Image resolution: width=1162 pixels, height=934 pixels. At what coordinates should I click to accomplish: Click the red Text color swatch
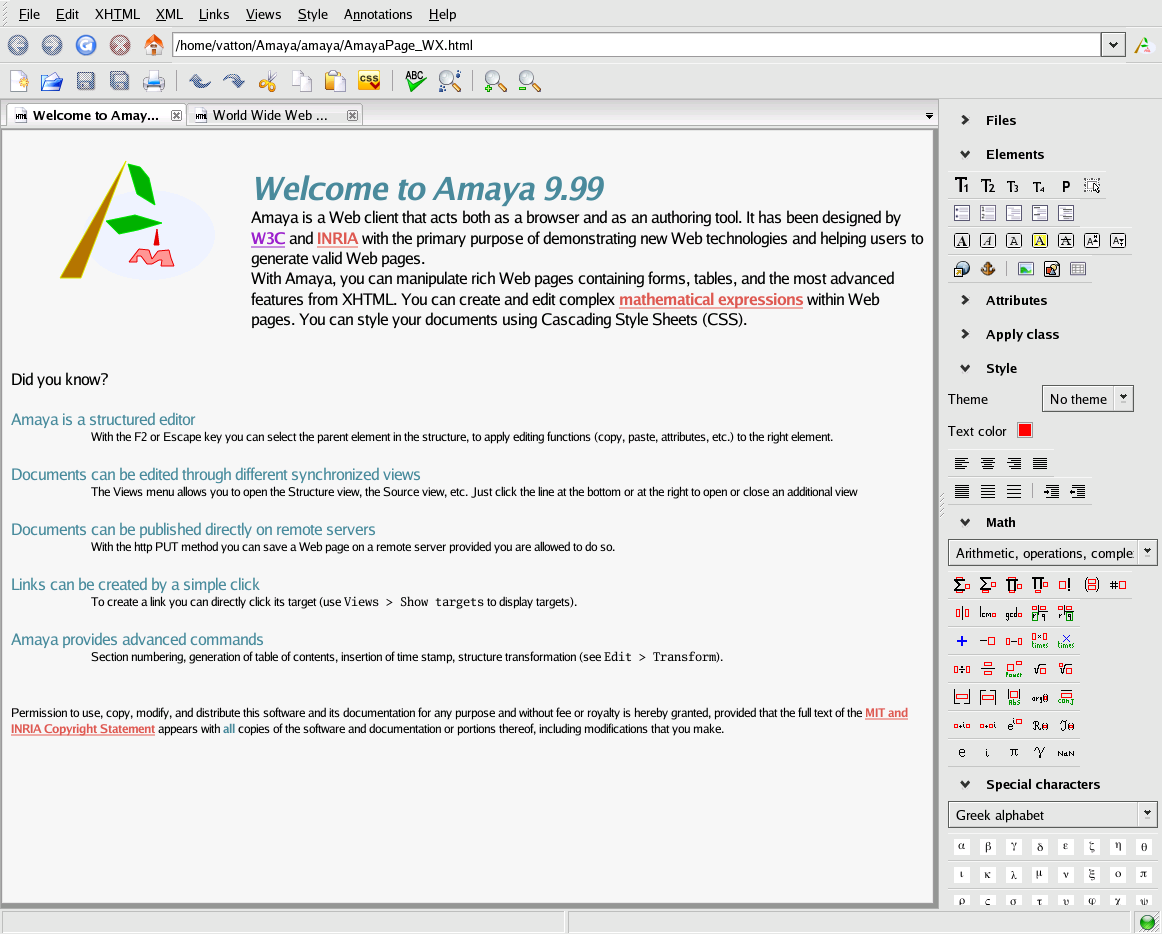tap(1025, 430)
